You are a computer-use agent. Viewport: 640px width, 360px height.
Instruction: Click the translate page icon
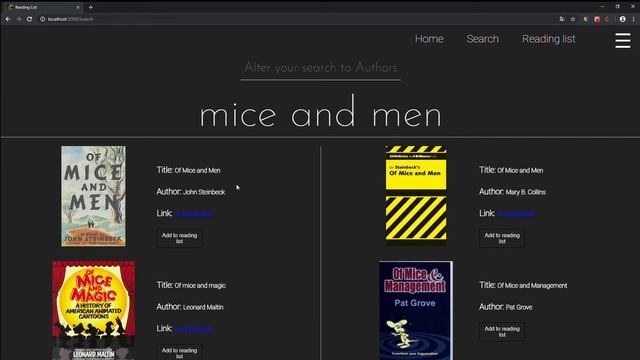click(562, 19)
